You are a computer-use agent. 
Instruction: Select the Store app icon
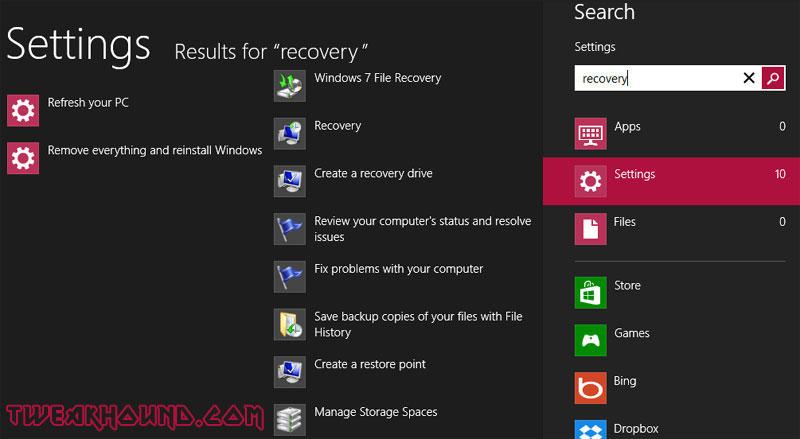(x=590, y=292)
